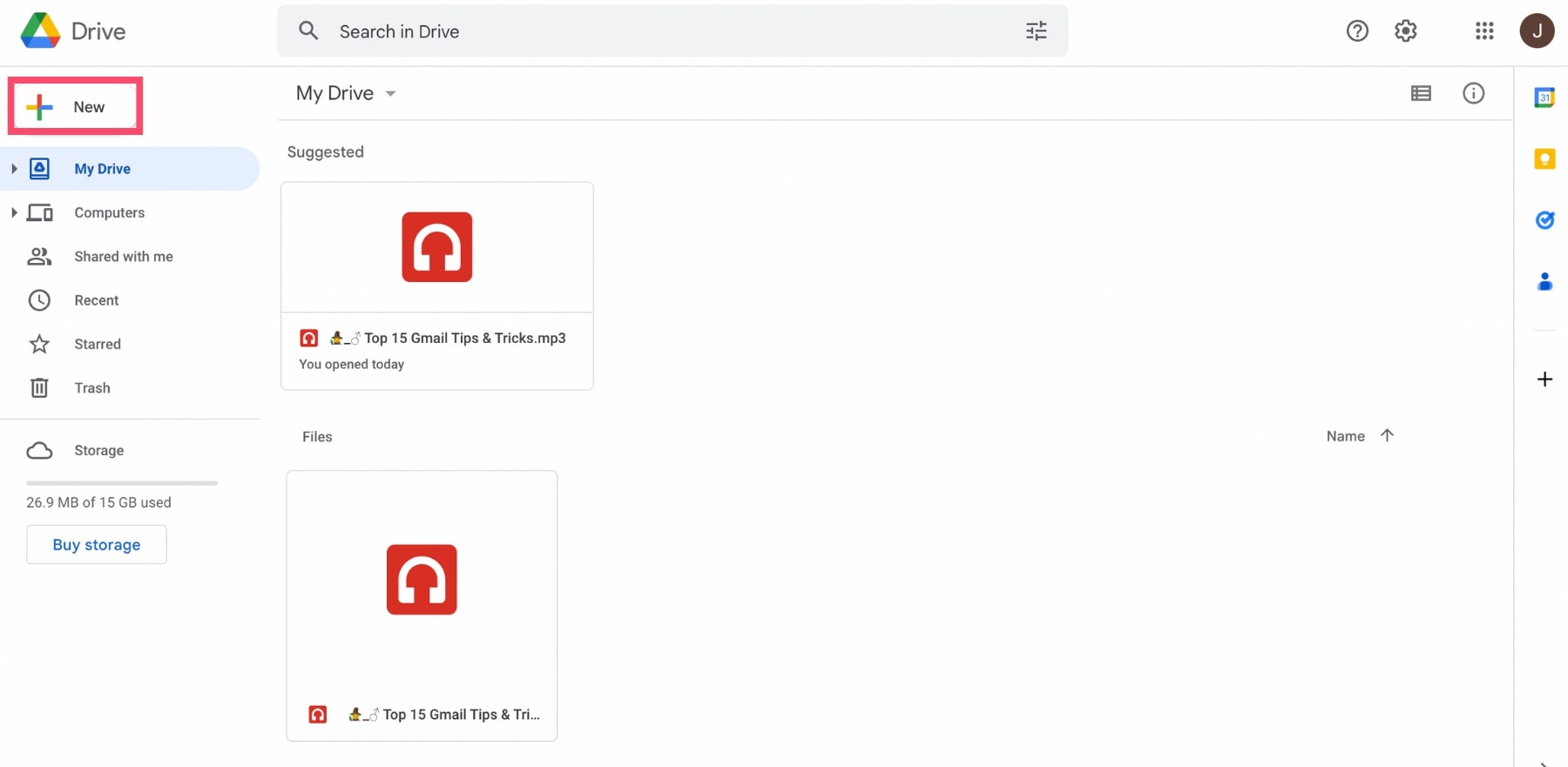Screen dimensions: 1568x767
Task: Open Google Tasks in side panel
Action: pyautogui.click(x=1544, y=220)
